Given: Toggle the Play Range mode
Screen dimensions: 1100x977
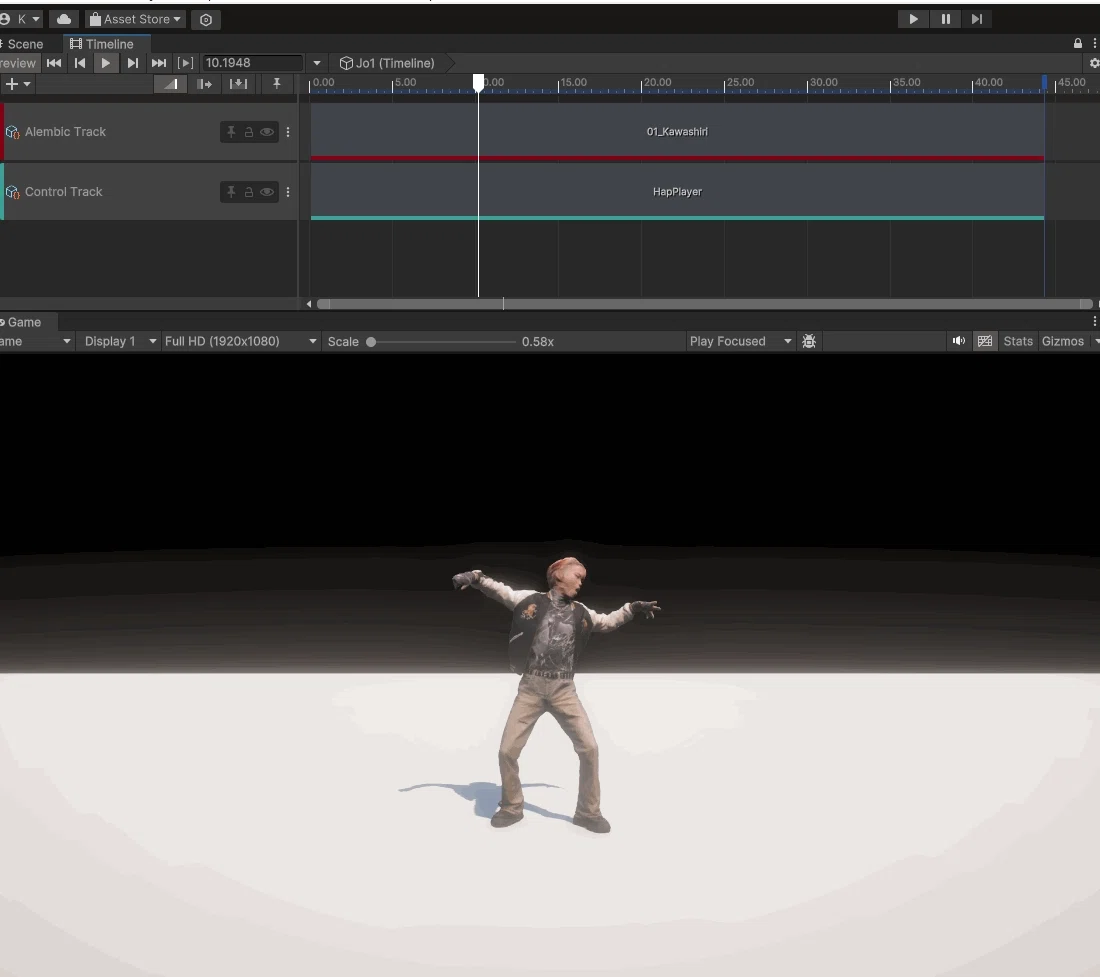Looking at the screenshot, I should pyautogui.click(x=185, y=63).
